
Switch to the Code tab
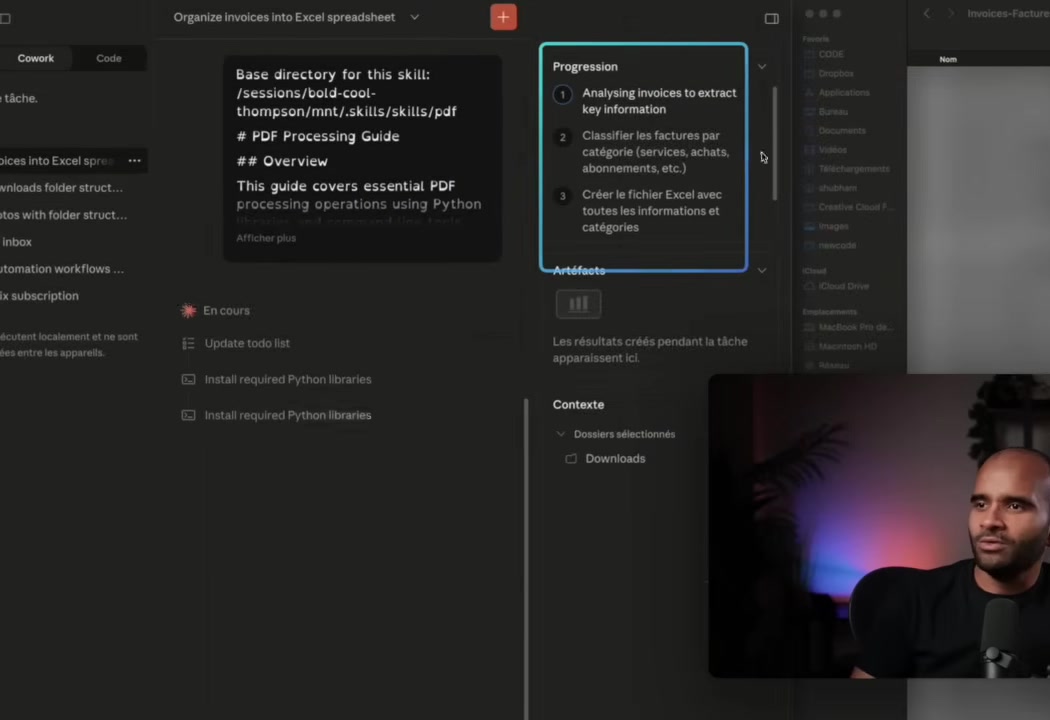pos(108,58)
